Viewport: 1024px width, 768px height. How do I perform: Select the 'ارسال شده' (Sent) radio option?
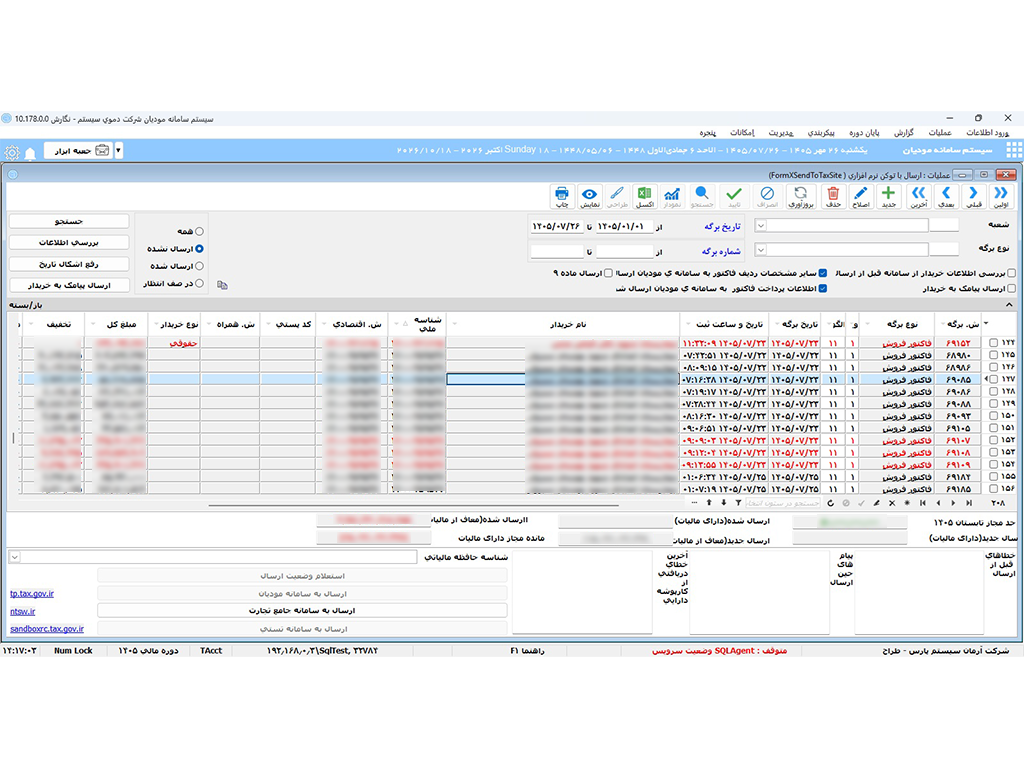(x=199, y=266)
